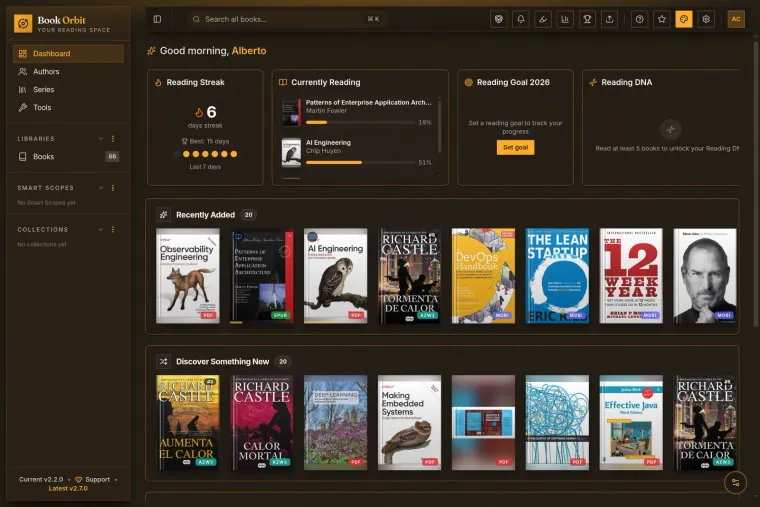
Task: Open the theme palette icon
Action: [684, 19]
